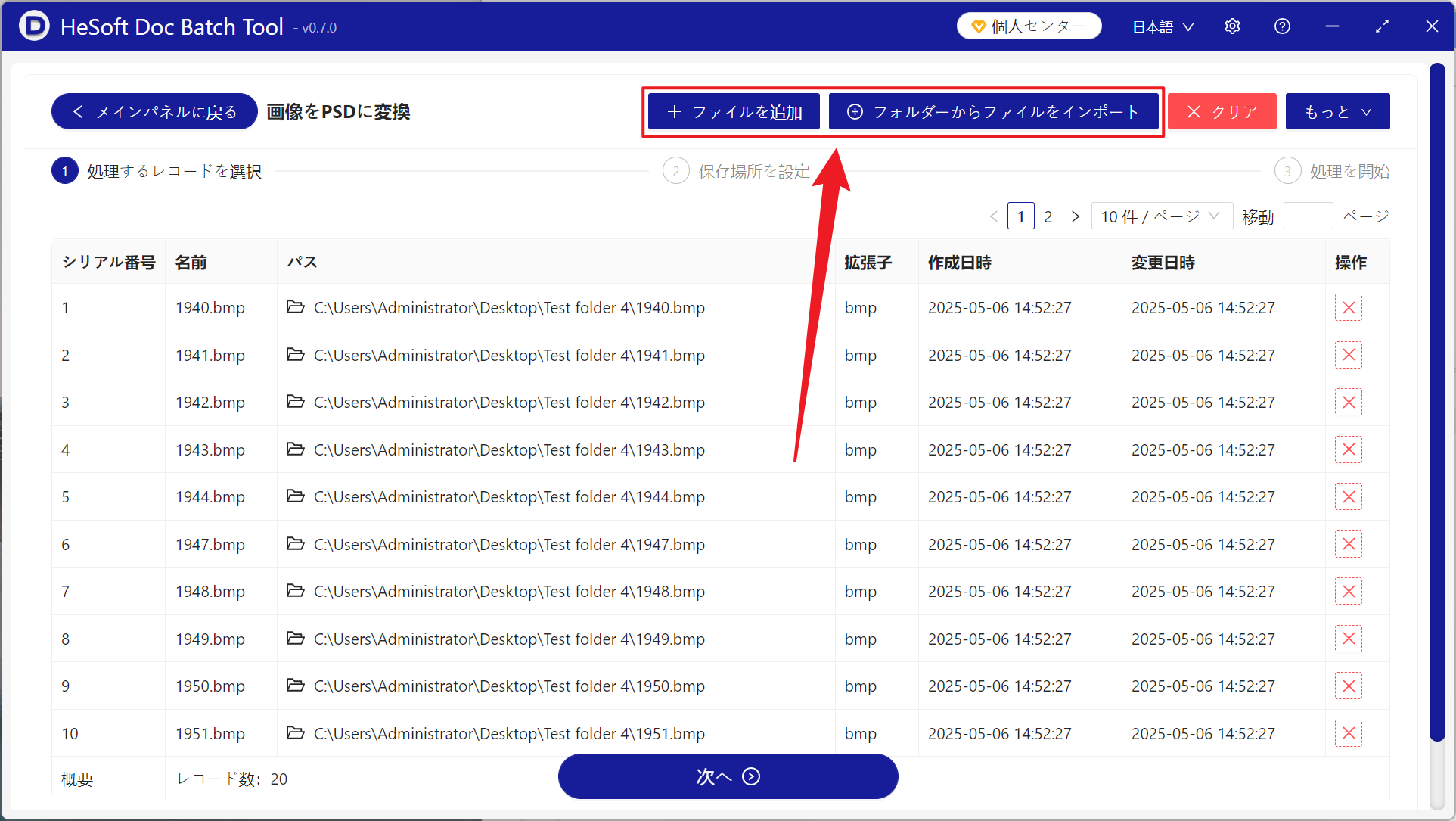Open folder icon for 1942.bmp path
The image size is (1456, 821).
click(296, 401)
